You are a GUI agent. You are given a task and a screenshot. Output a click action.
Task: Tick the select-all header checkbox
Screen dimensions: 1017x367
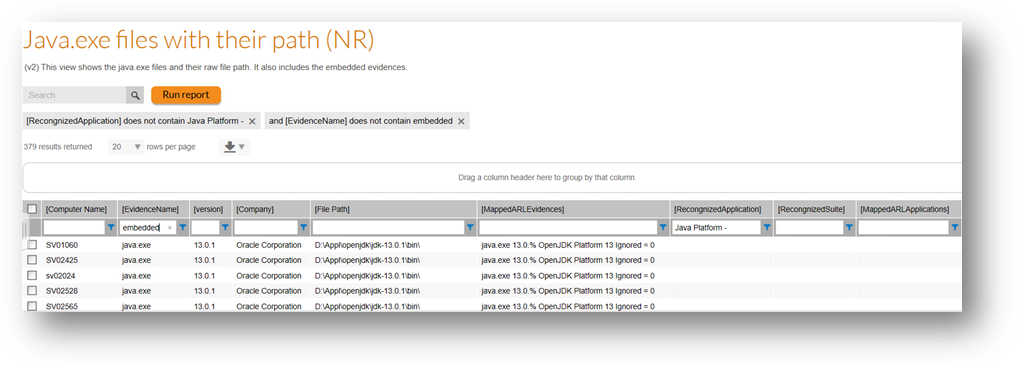point(32,209)
